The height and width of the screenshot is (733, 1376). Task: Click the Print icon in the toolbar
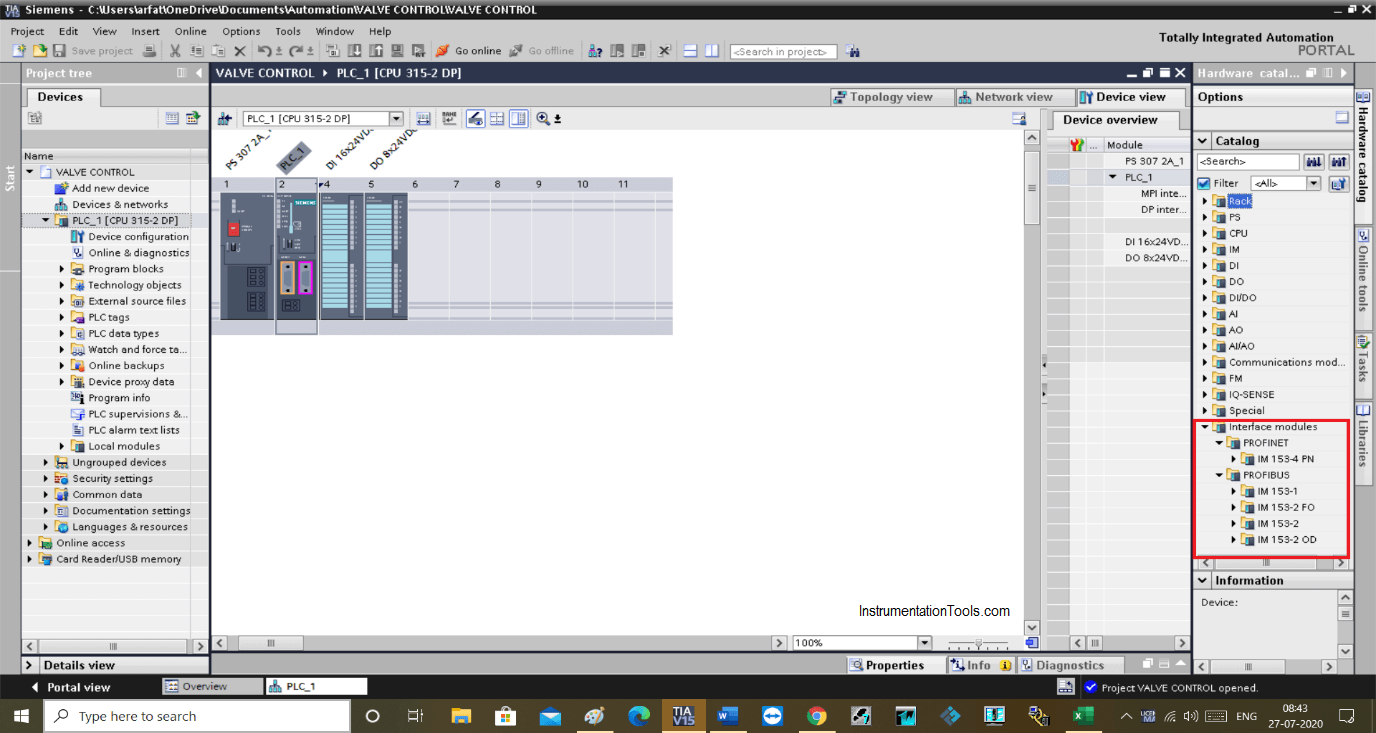pos(149,50)
